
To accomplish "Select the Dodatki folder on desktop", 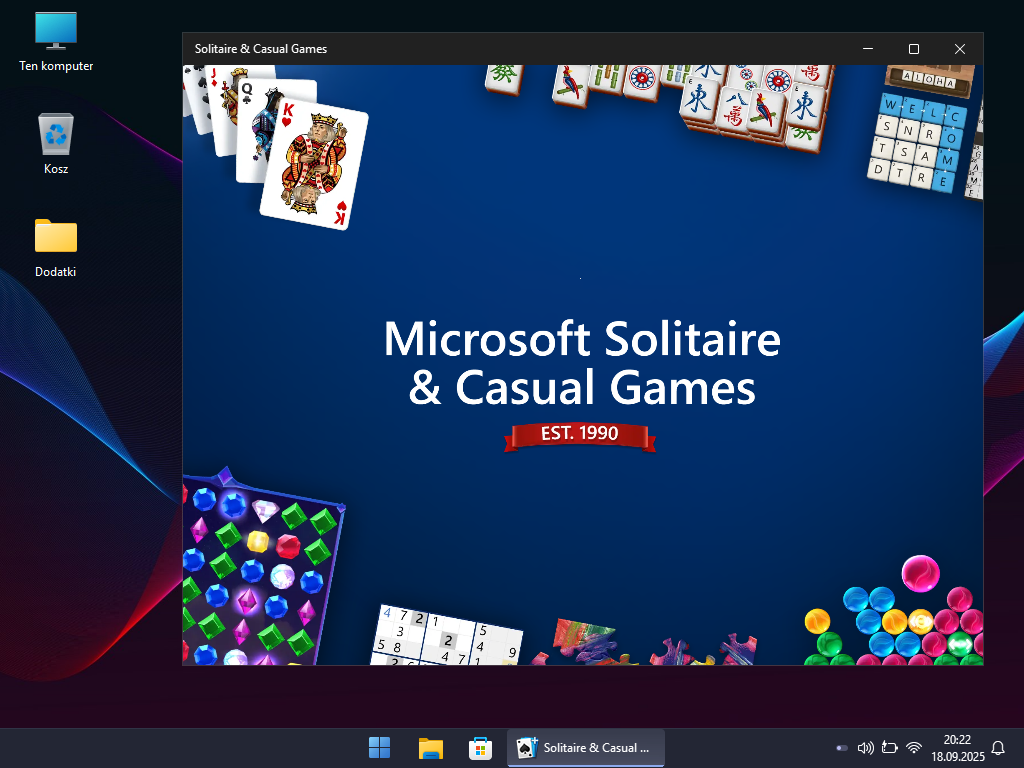I will click(56, 246).
